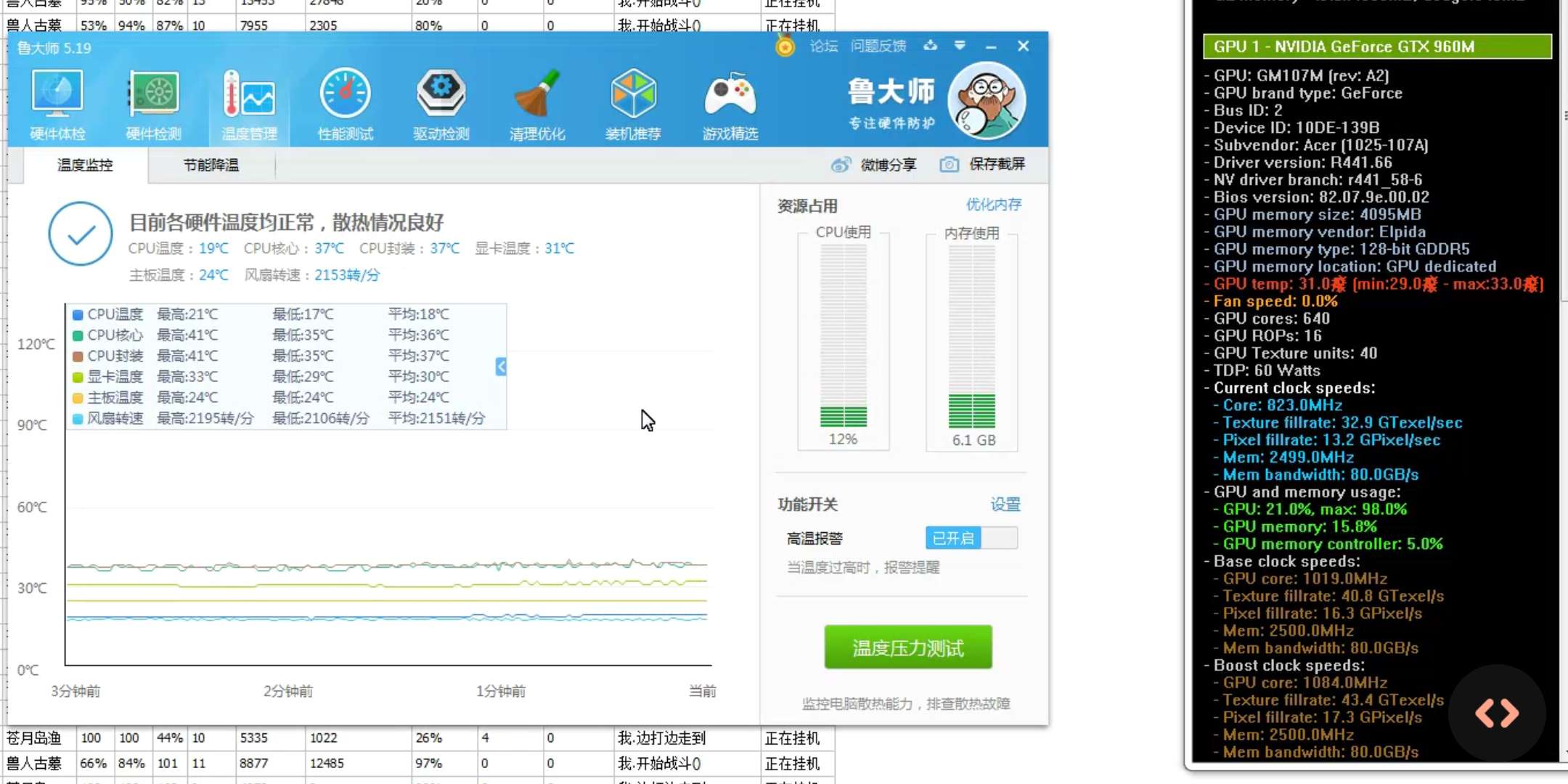Click the CPU使用 usage bar
Image resolution: width=1568 pixels, height=784 pixels.
pos(844,335)
